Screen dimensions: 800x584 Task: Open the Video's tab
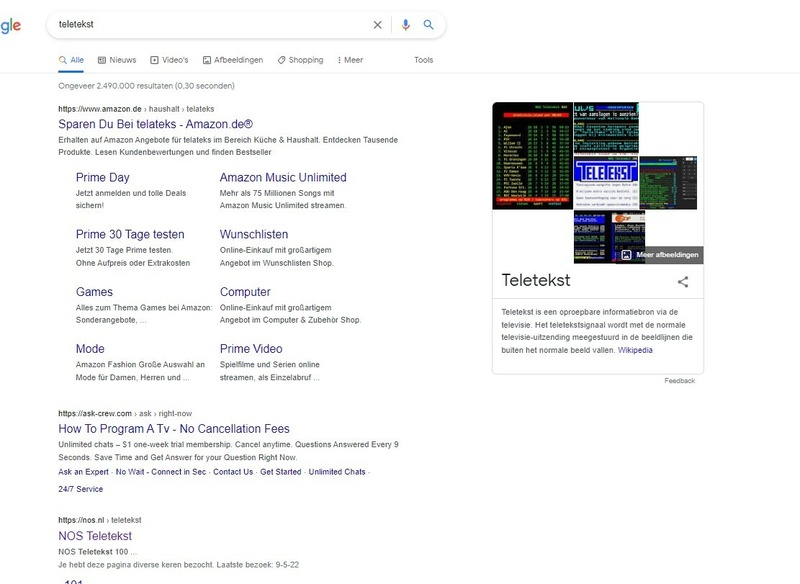click(169, 60)
